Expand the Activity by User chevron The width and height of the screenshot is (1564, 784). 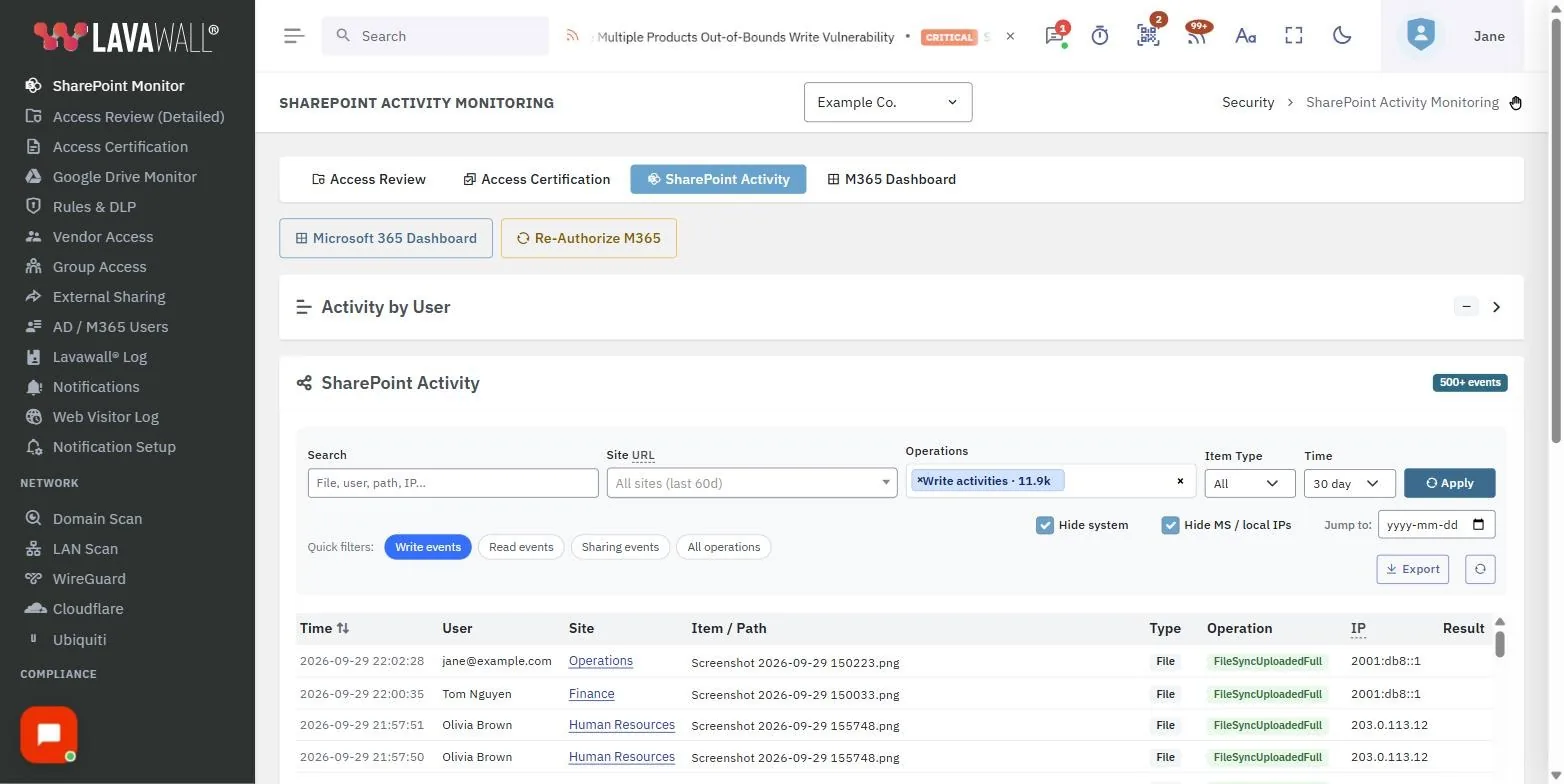1497,307
